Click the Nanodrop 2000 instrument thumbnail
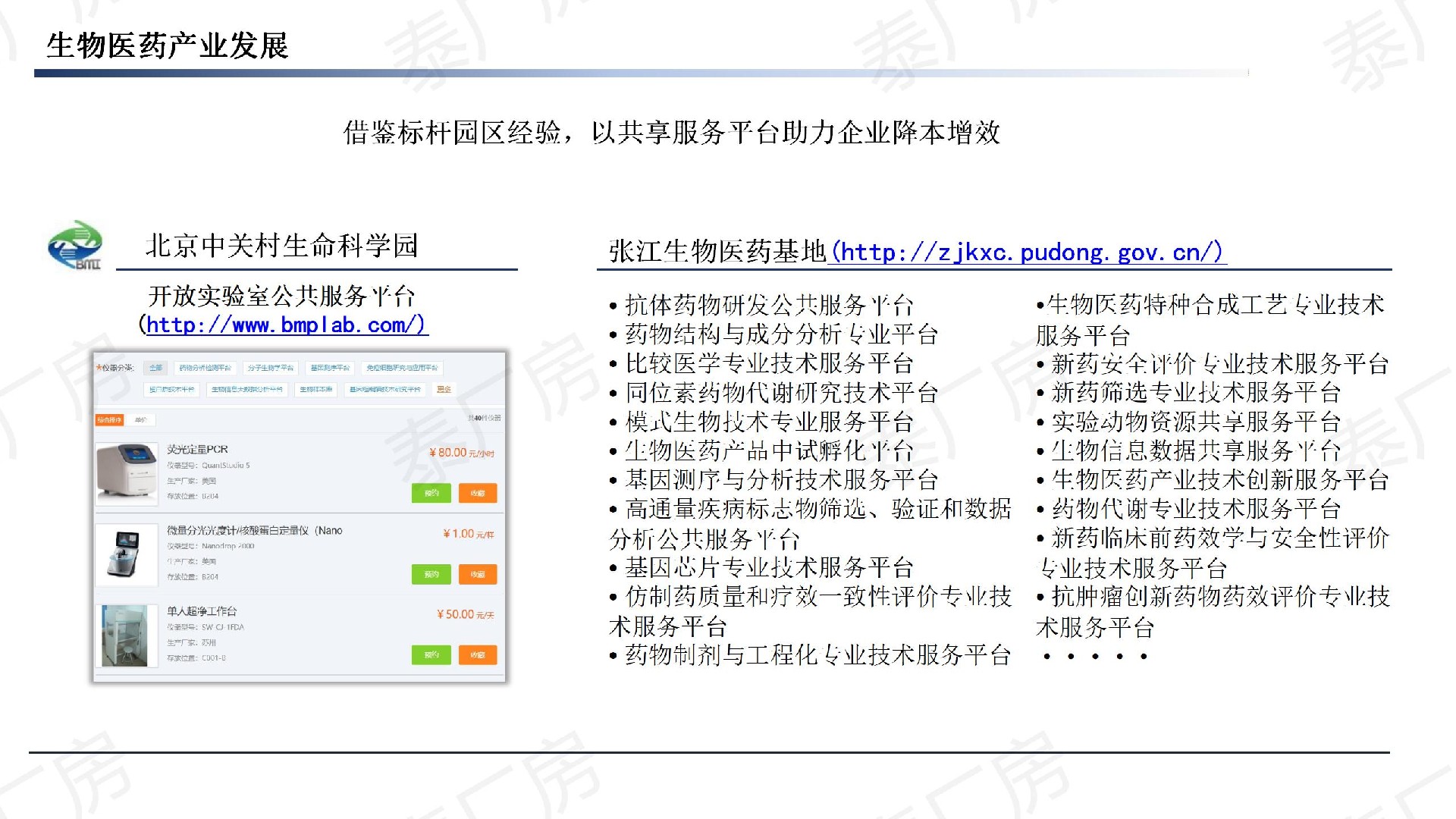 [127, 556]
